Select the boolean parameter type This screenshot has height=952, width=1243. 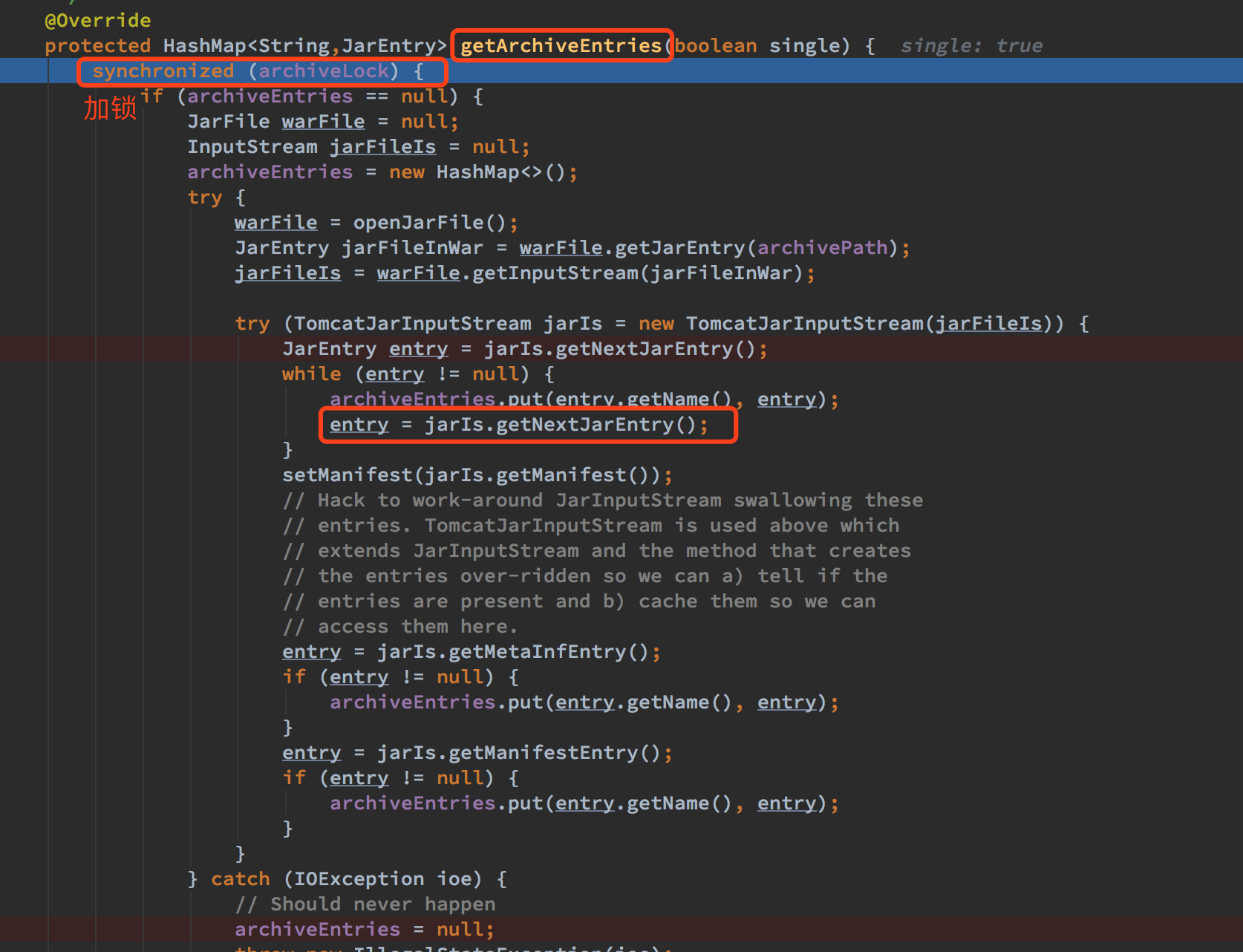[x=716, y=45]
